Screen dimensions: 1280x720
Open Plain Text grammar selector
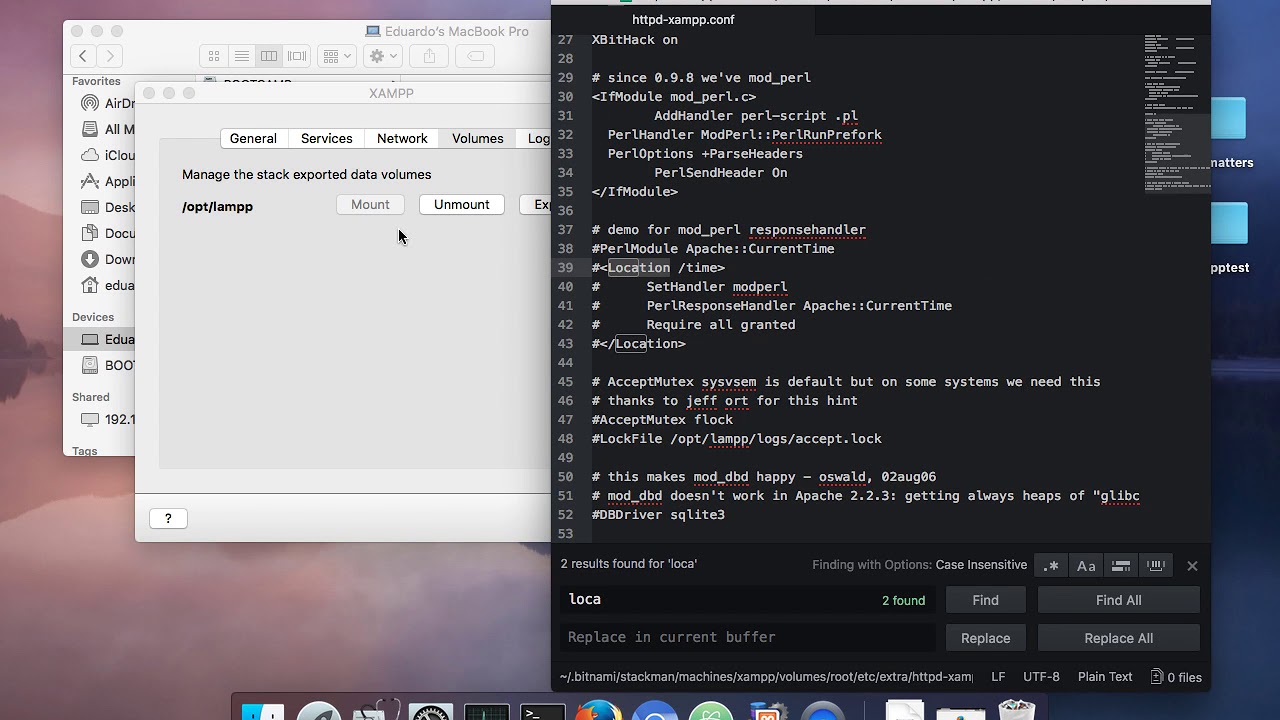tap(1105, 677)
